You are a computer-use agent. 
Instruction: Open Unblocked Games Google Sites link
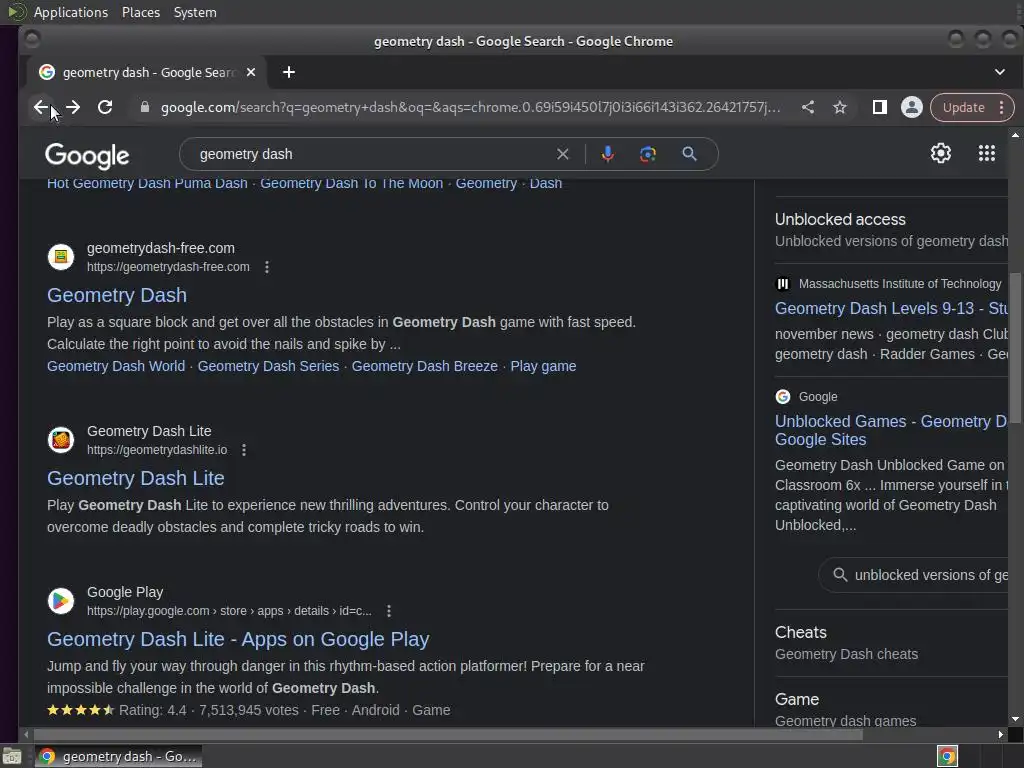pos(891,430)
